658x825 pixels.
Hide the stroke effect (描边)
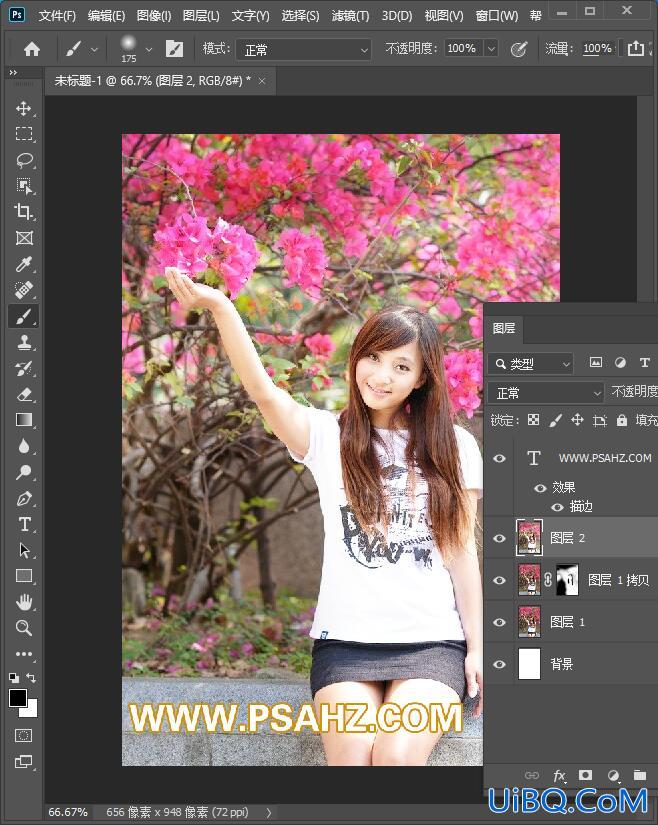click(557, 507)
